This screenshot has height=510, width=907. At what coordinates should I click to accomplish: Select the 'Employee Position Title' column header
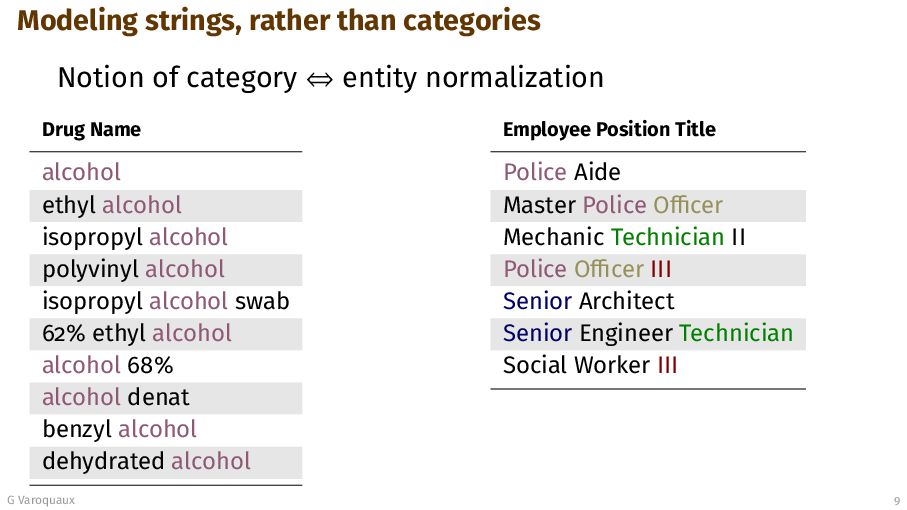(609, 130)
